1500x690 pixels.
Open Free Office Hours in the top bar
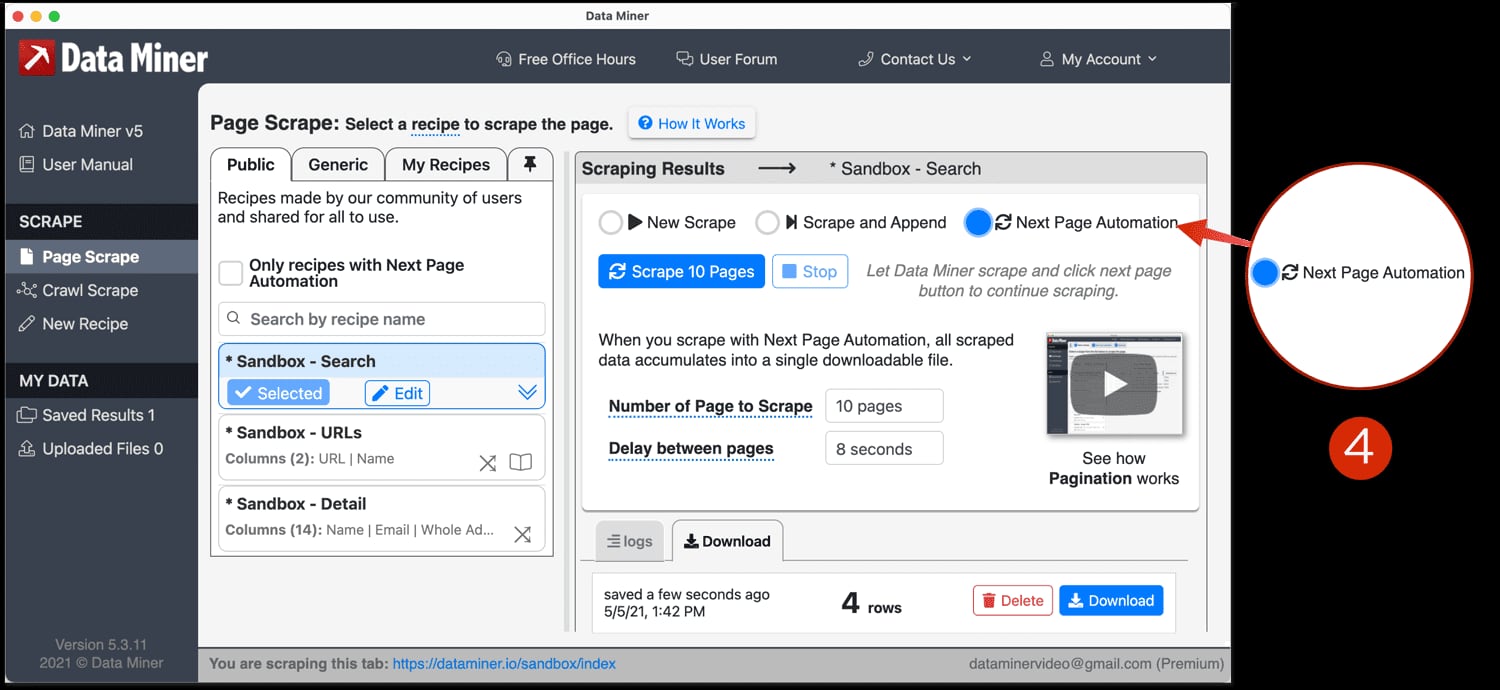(x=566, y=59)
